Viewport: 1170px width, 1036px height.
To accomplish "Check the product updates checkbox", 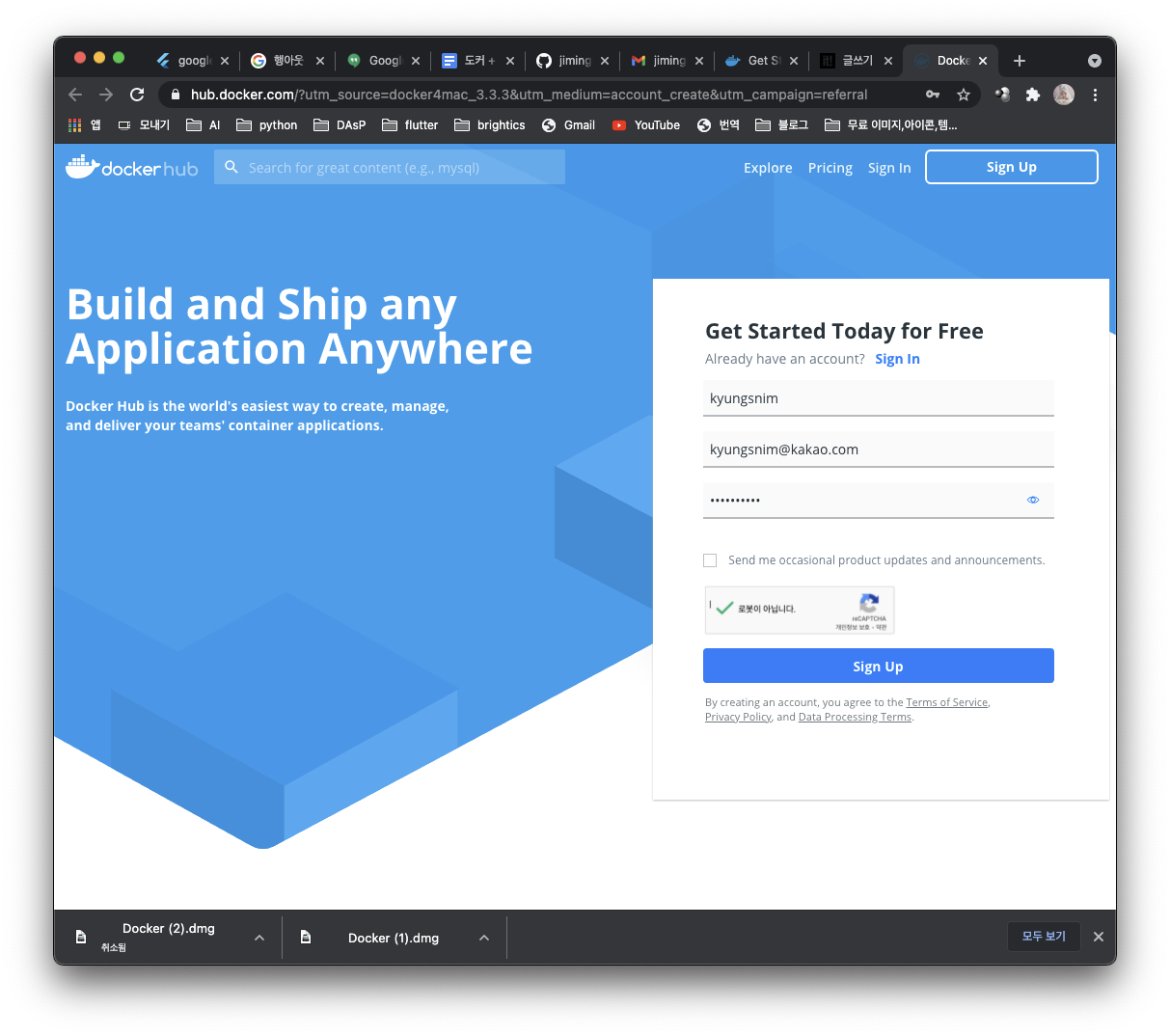I will (x=710, y=560).
